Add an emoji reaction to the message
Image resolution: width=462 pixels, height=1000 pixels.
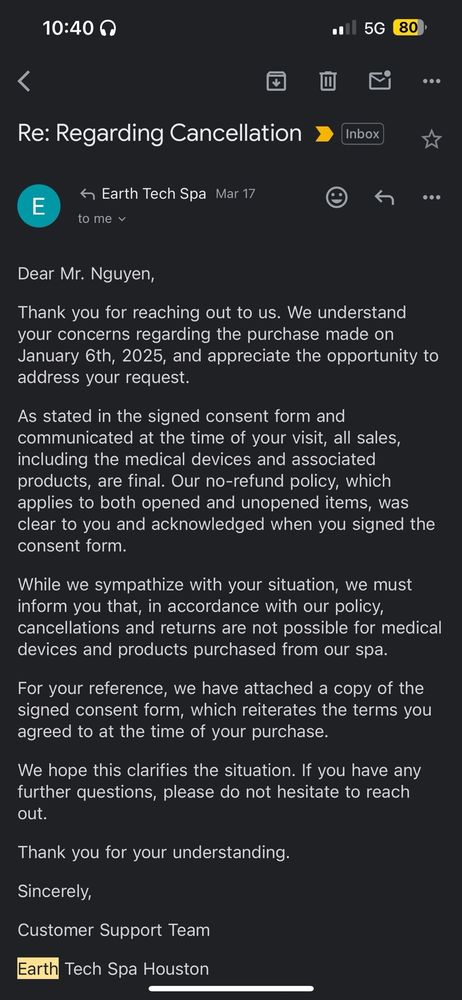[336, 197]
